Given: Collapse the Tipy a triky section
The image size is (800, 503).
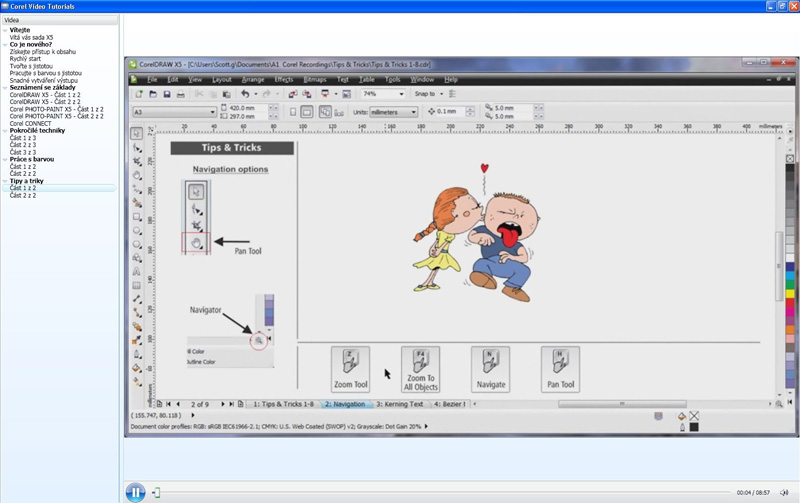Looking at the screenshot, I should point(5,181).
